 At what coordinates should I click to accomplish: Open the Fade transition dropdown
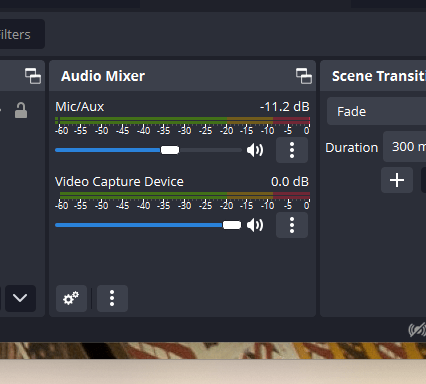(x=376, y=111)
